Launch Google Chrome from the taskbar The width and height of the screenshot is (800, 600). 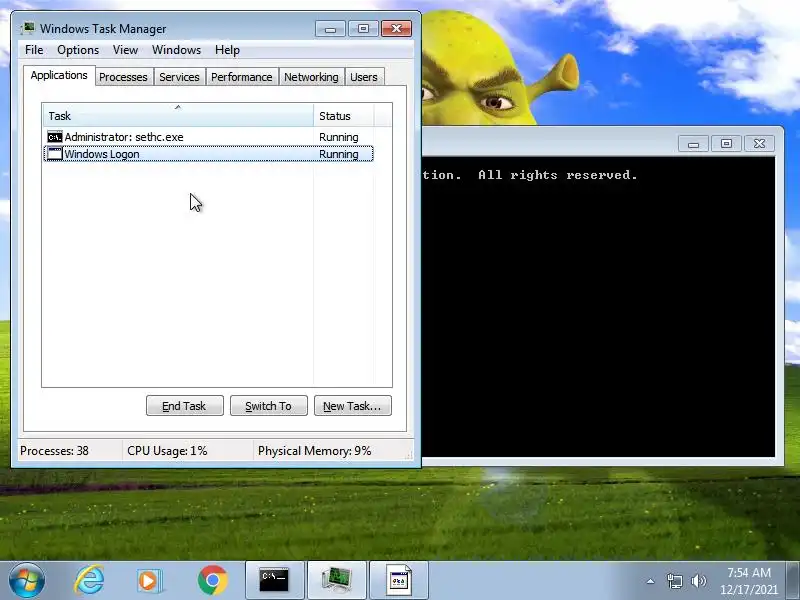coord(212,580)
